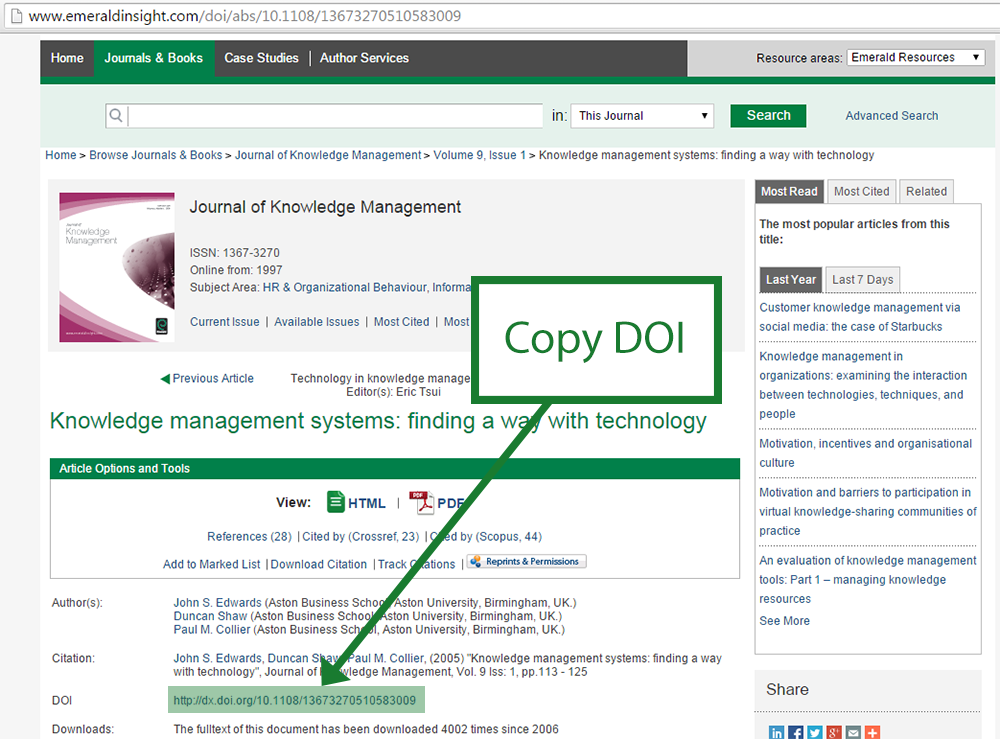
Task: Open the 'This Journal' search scope dropdown
Action: [x=642, y=116]
